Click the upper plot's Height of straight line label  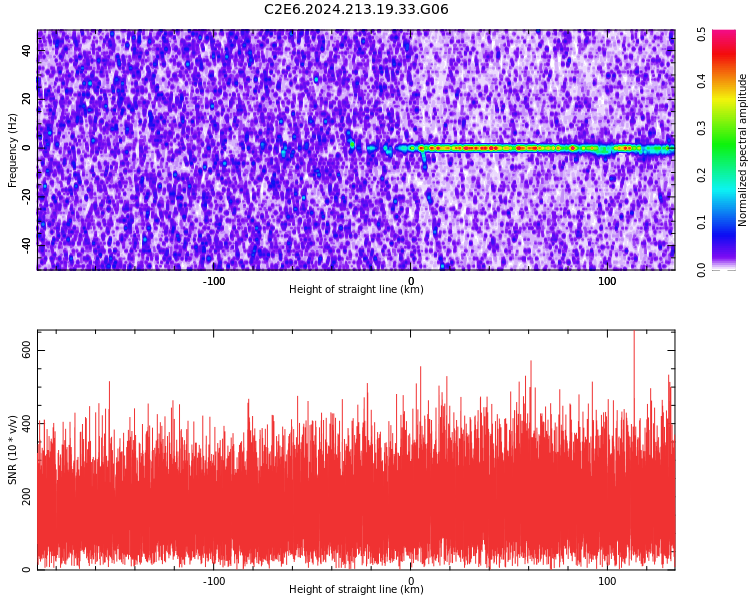click(356, 289)
